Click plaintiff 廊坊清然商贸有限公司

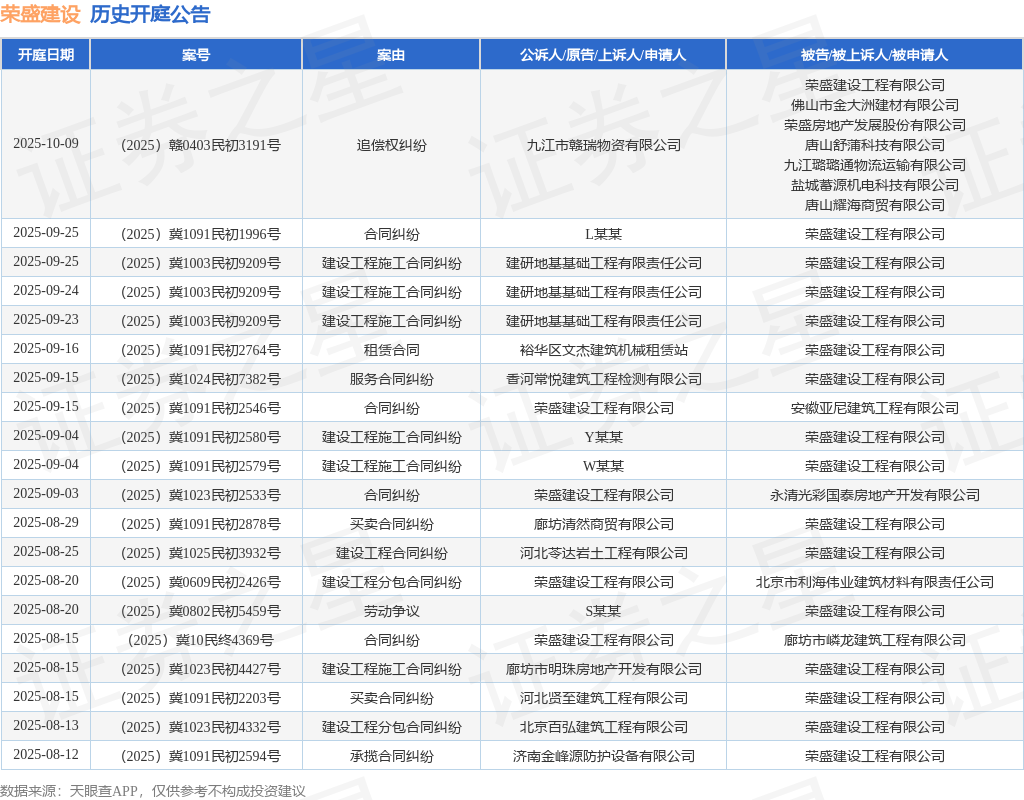(x=603, y=524)
